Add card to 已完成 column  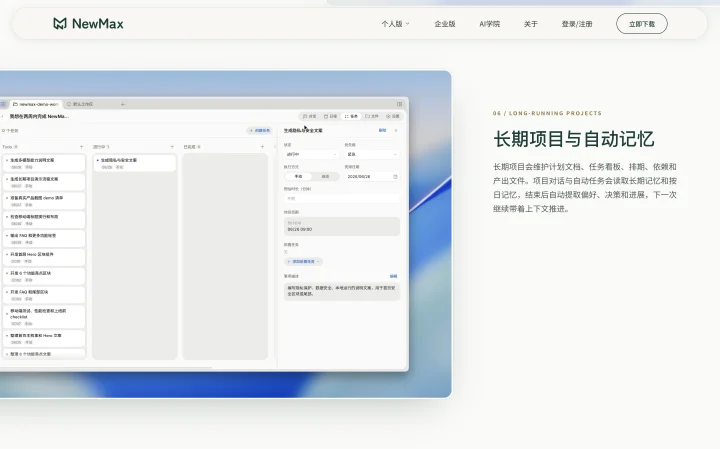[x=262, y=147]
